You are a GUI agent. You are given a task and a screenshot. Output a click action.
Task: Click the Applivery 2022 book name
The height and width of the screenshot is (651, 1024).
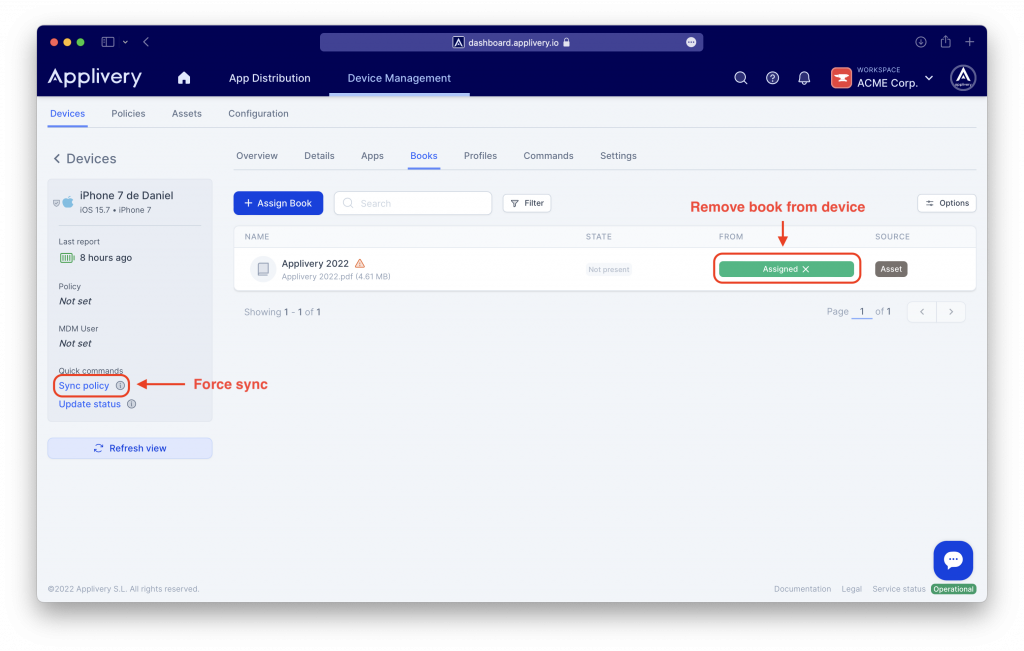pyautogui.click(x=315, y=263)
